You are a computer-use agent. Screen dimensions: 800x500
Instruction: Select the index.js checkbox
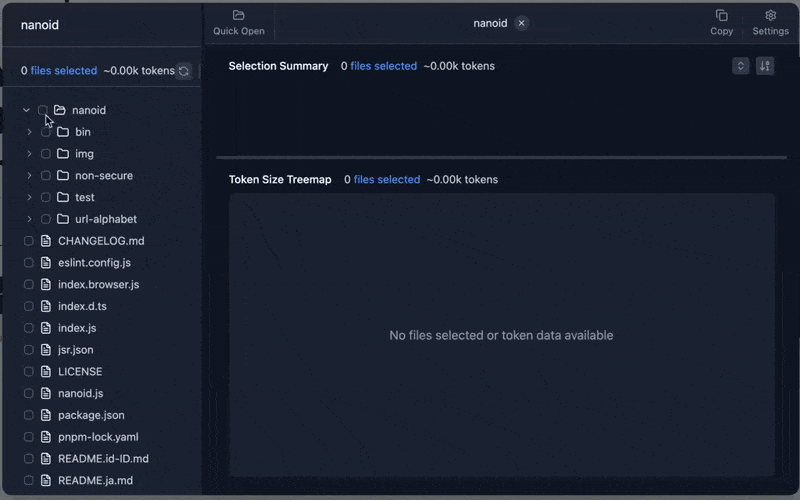29,328
